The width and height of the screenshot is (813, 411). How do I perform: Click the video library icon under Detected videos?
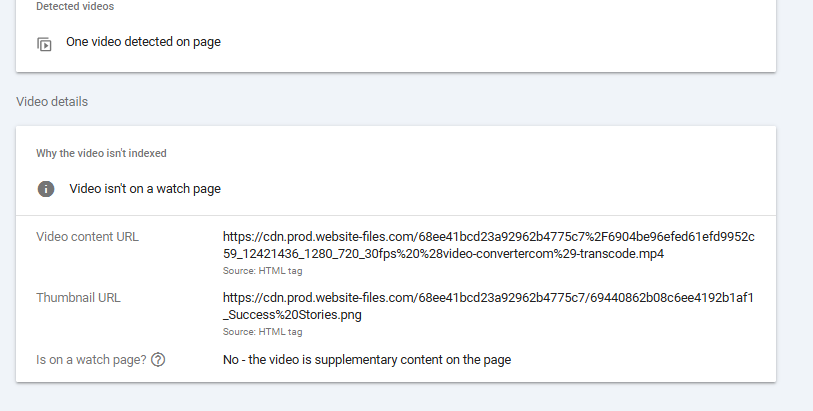pos(44,44)
